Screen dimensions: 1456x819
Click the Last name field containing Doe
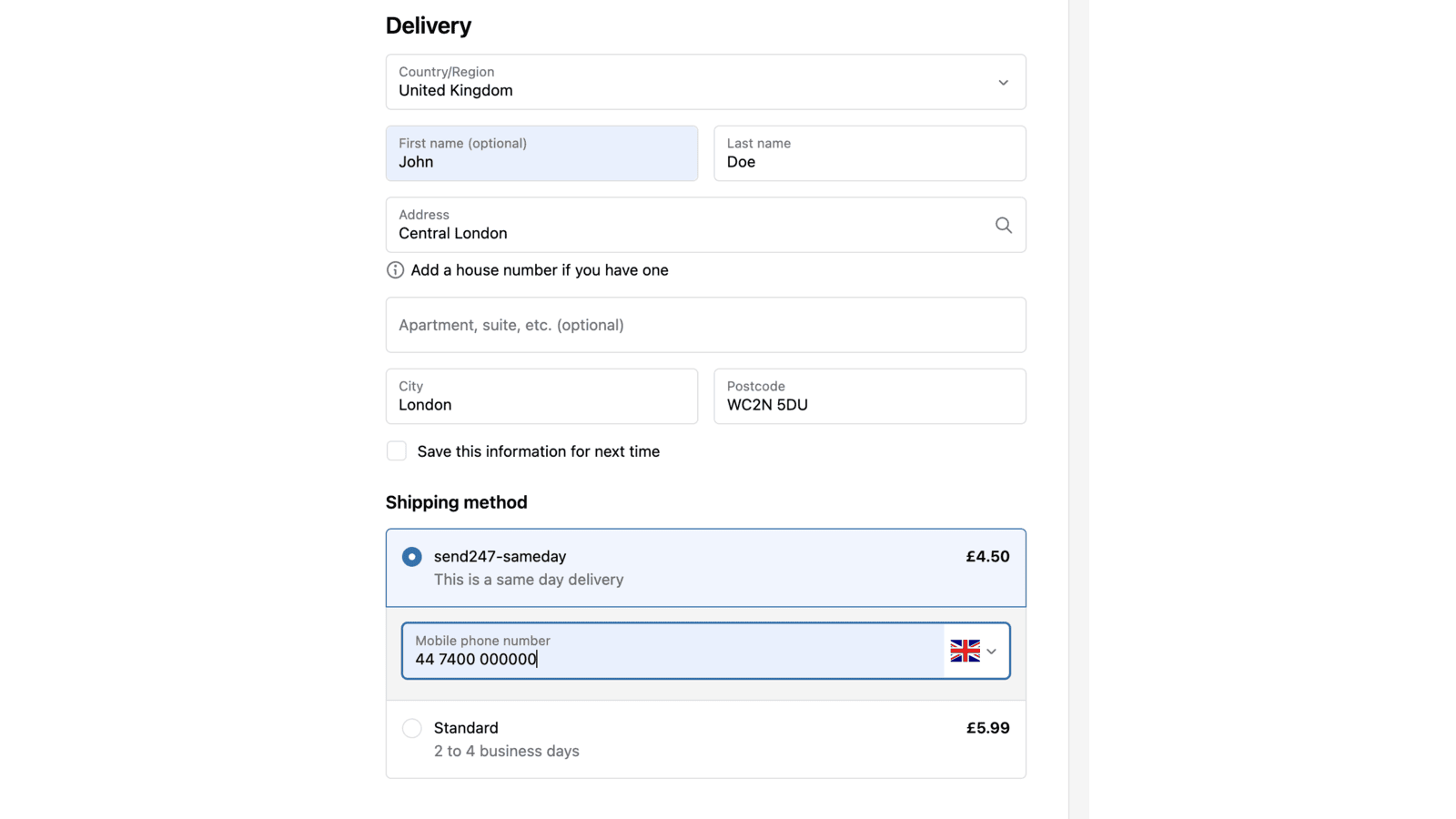click(x=870, y=153)
